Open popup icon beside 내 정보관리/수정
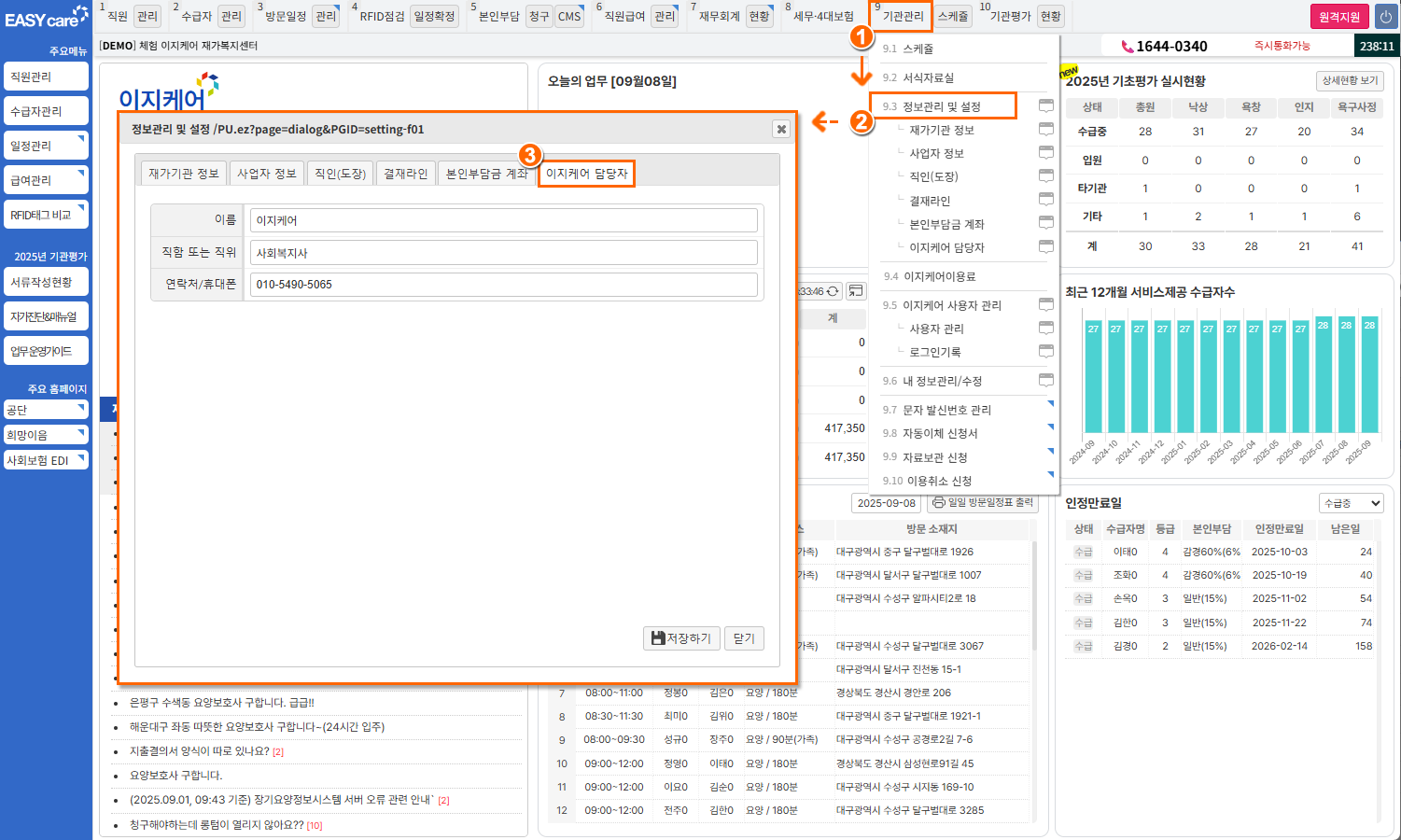Screen dimensions: 1401x840 click(x=1046, y=380)
